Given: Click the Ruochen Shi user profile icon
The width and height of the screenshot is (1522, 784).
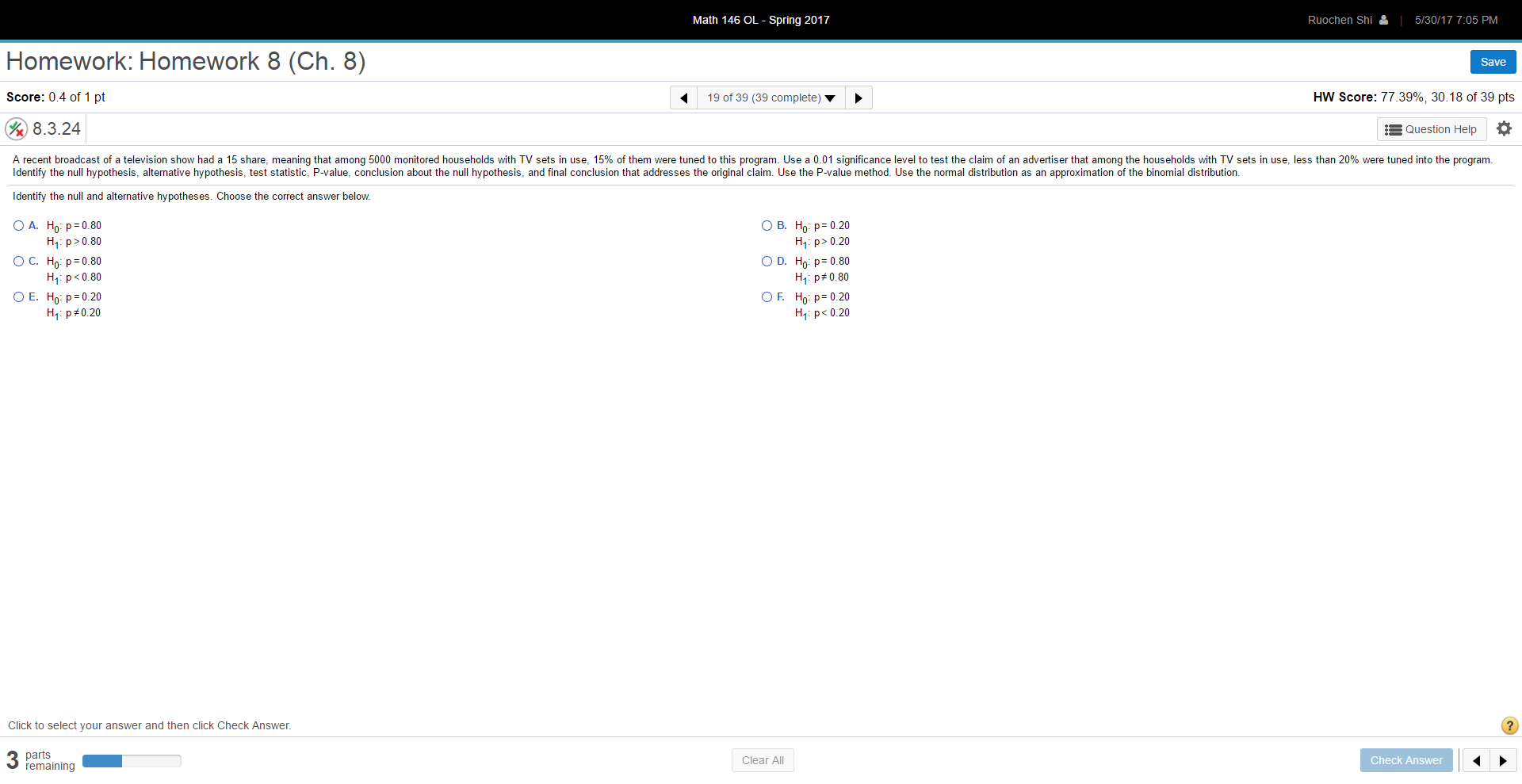Looking at the screenshot, I should coord(1382,20).
